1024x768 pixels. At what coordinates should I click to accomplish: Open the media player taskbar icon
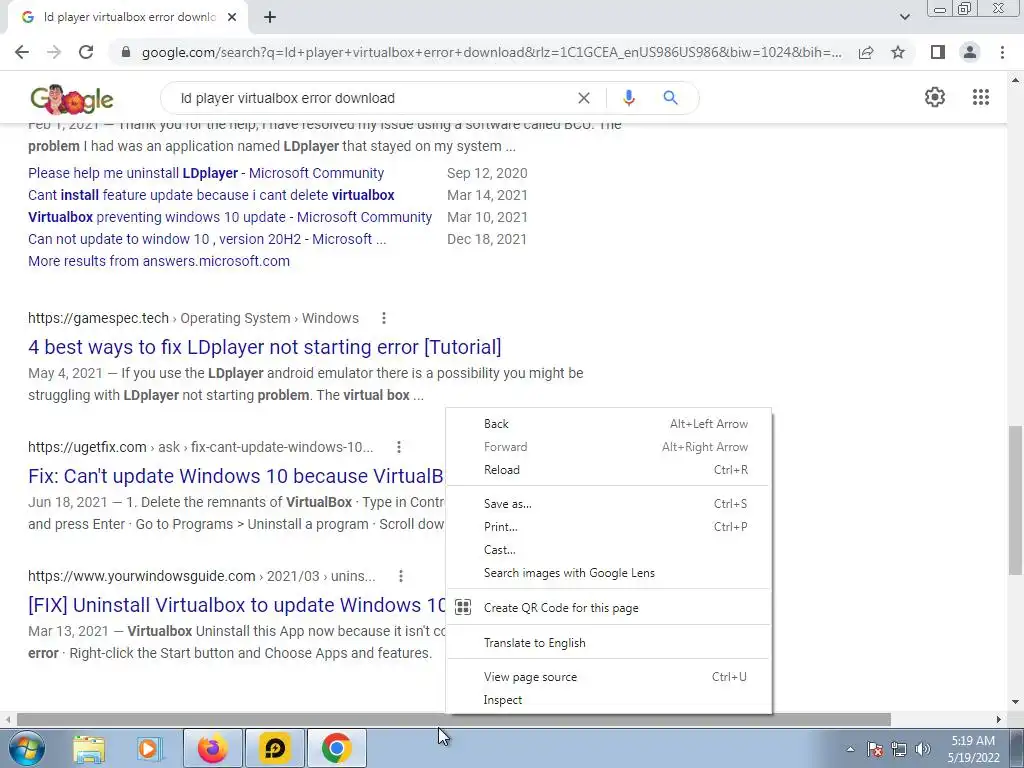(x=149, y=748)
